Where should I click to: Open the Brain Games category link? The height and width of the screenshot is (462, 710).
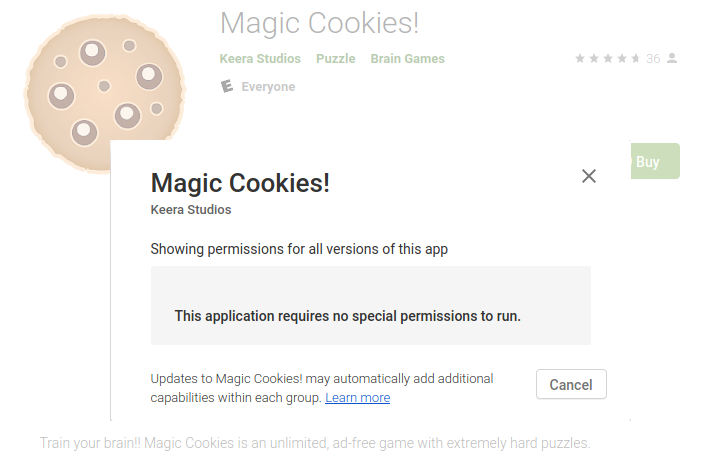coord(408,59)
